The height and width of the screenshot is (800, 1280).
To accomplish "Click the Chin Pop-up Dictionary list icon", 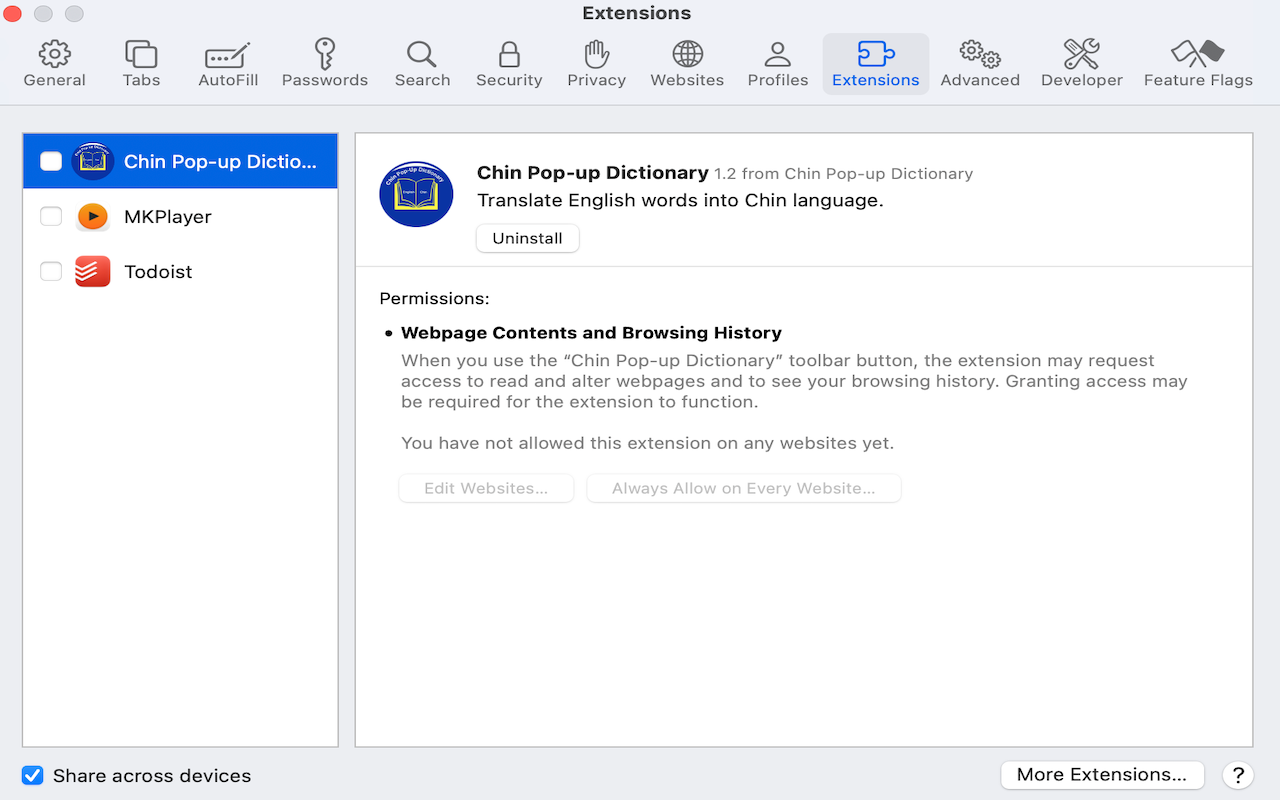I will [x=93, y=161].
